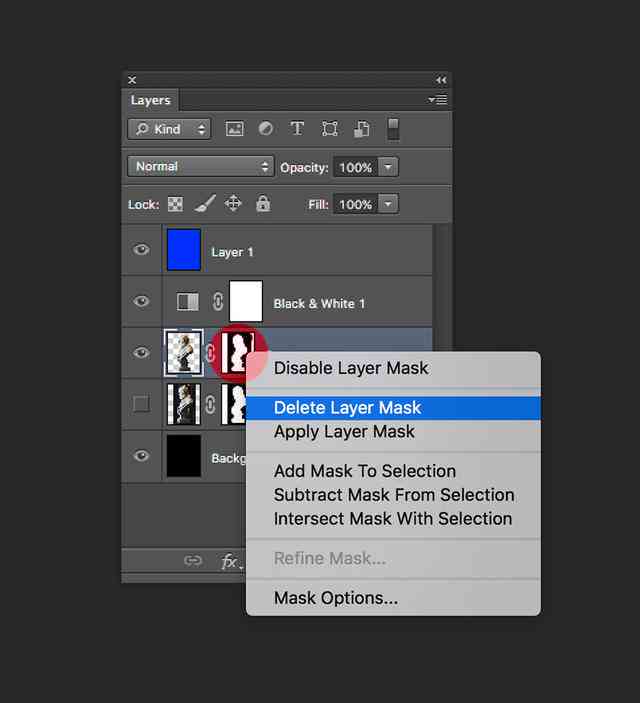Filter by adjustment layers icon

266,129
